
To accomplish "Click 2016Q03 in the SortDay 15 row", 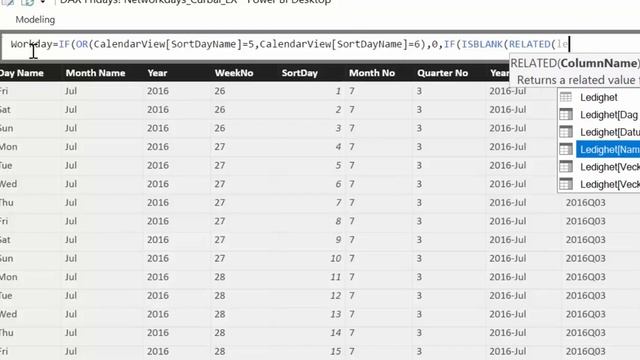I will (x=586, y=351).
